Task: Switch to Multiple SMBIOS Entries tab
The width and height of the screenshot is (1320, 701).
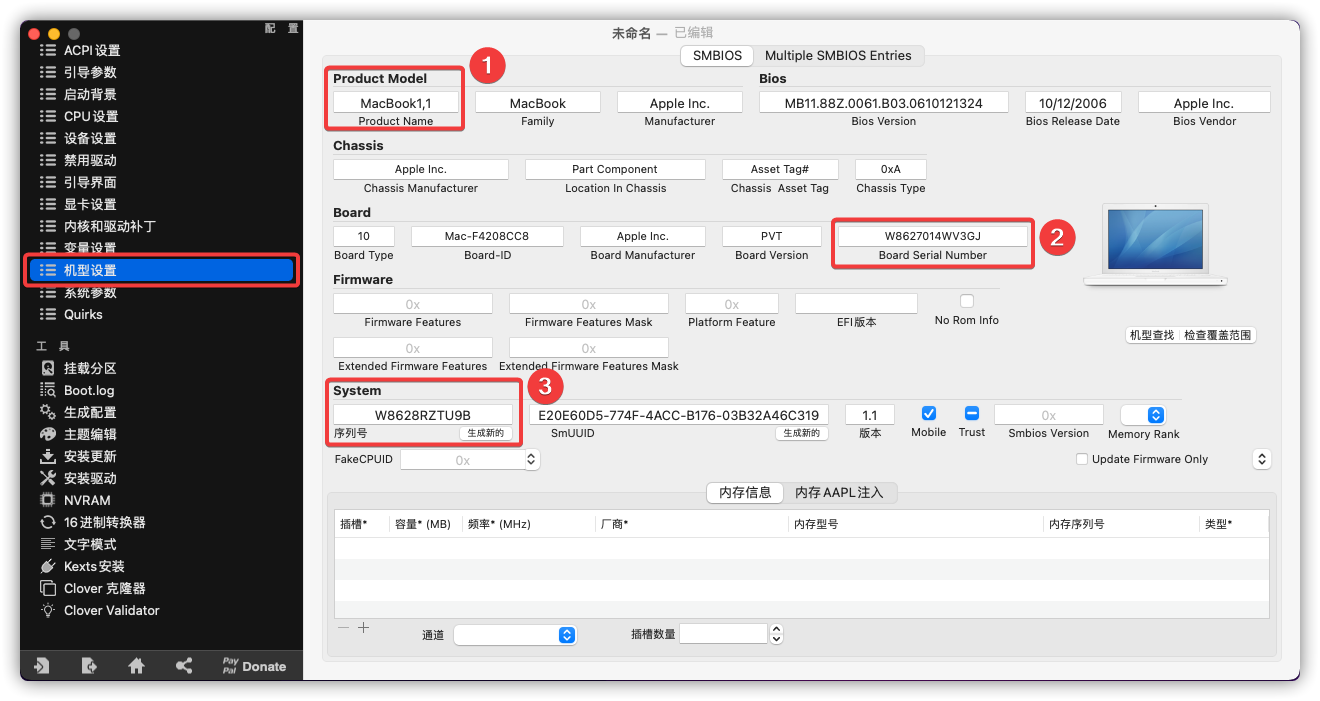Action: pos(838,56)
